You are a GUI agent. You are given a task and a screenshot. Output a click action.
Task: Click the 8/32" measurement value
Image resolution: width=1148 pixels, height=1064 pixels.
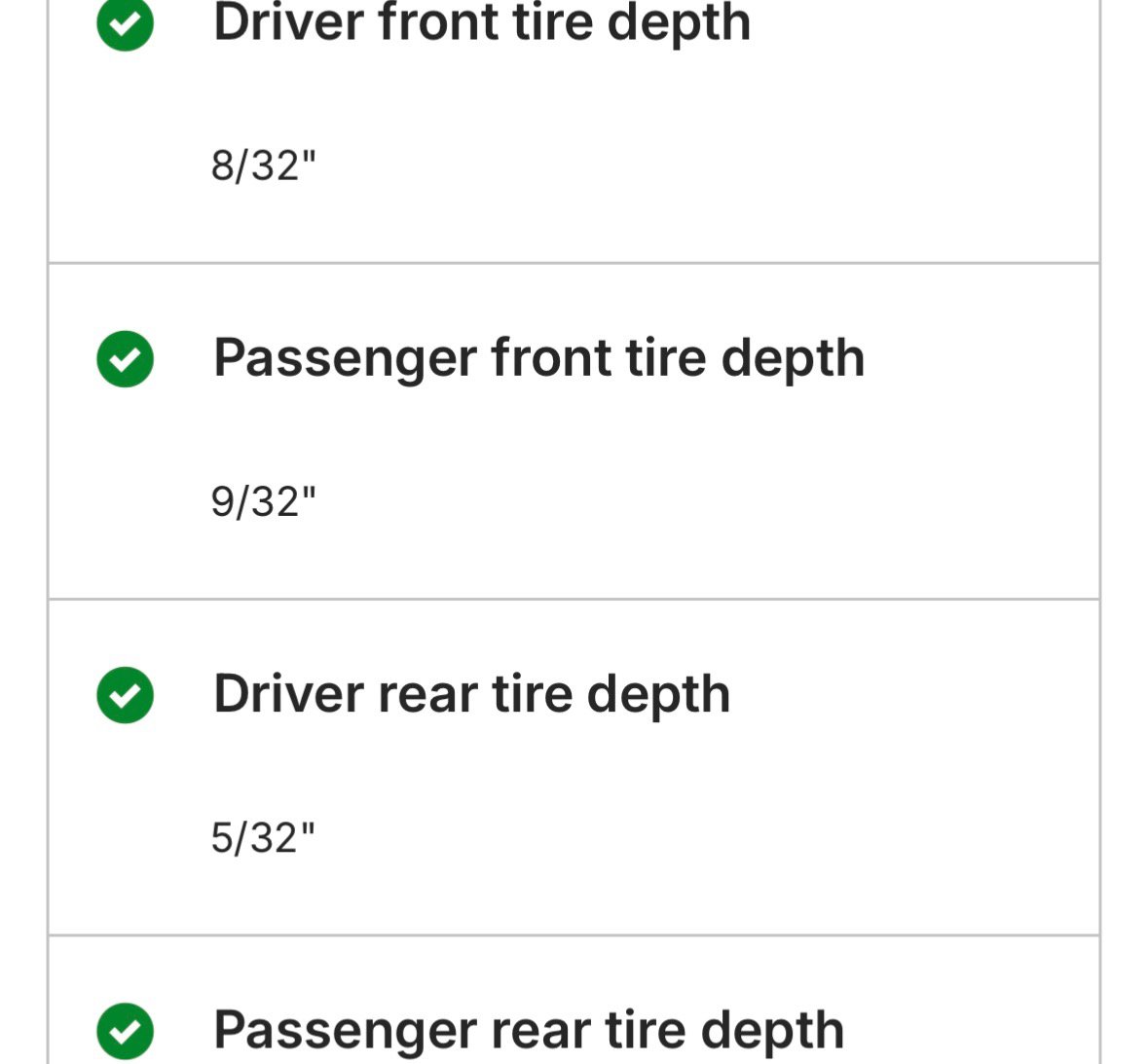[264, 165]
